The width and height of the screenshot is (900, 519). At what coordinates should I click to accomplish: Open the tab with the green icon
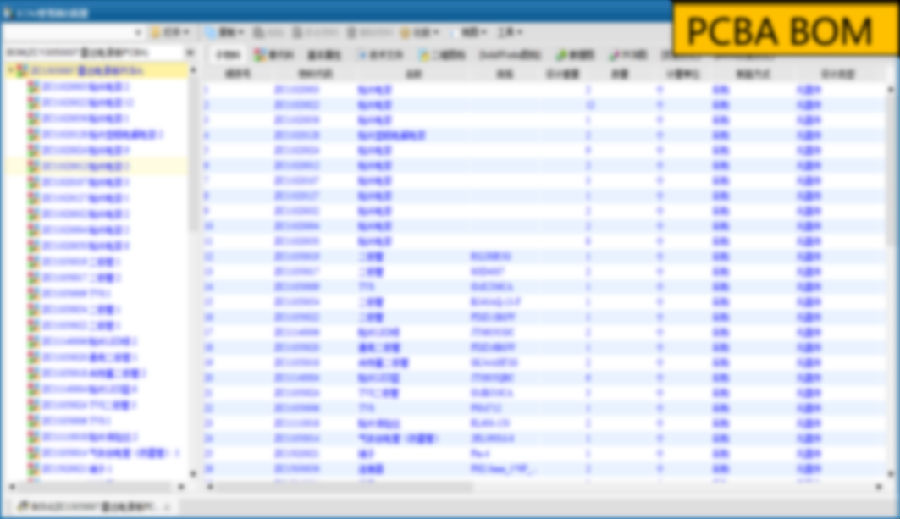pos(575,55)
